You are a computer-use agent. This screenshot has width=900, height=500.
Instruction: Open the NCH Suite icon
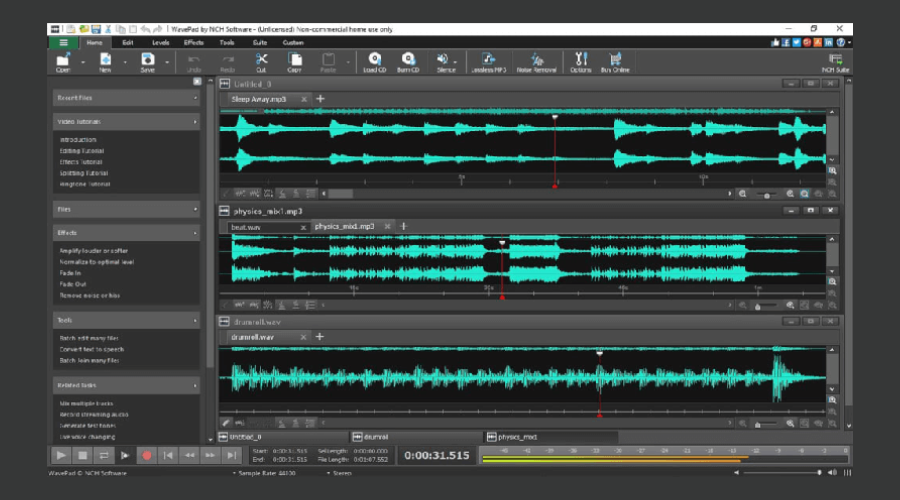coord(835,62)
